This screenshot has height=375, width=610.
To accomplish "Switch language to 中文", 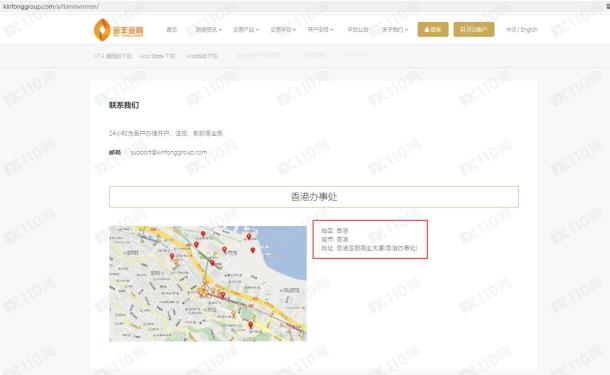I will pyautogui.click(x=511, y=30).
